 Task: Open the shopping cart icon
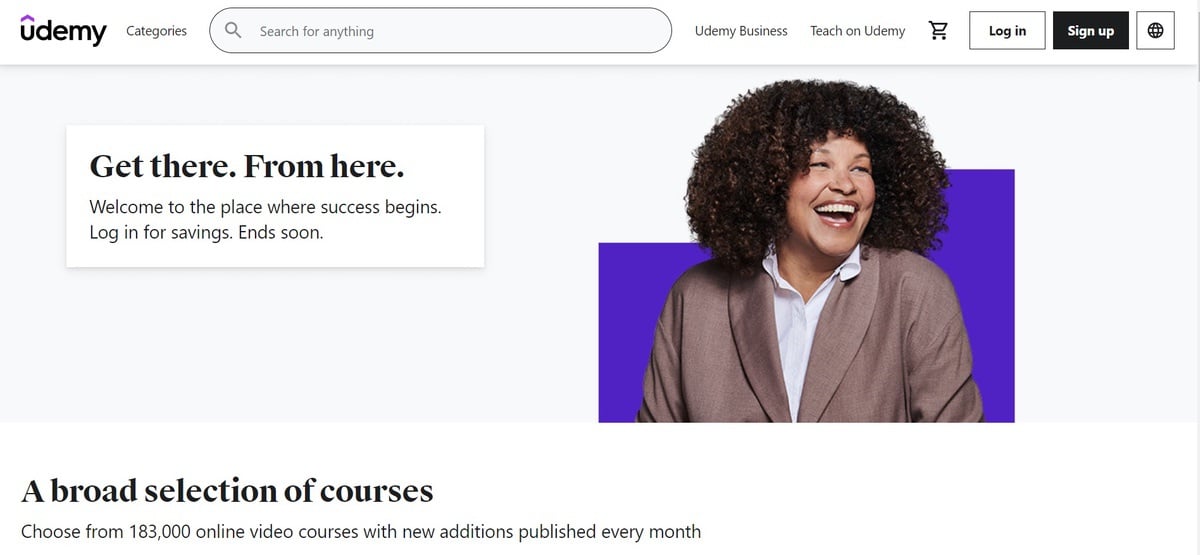pyautogui.click(x=938, y=31)
